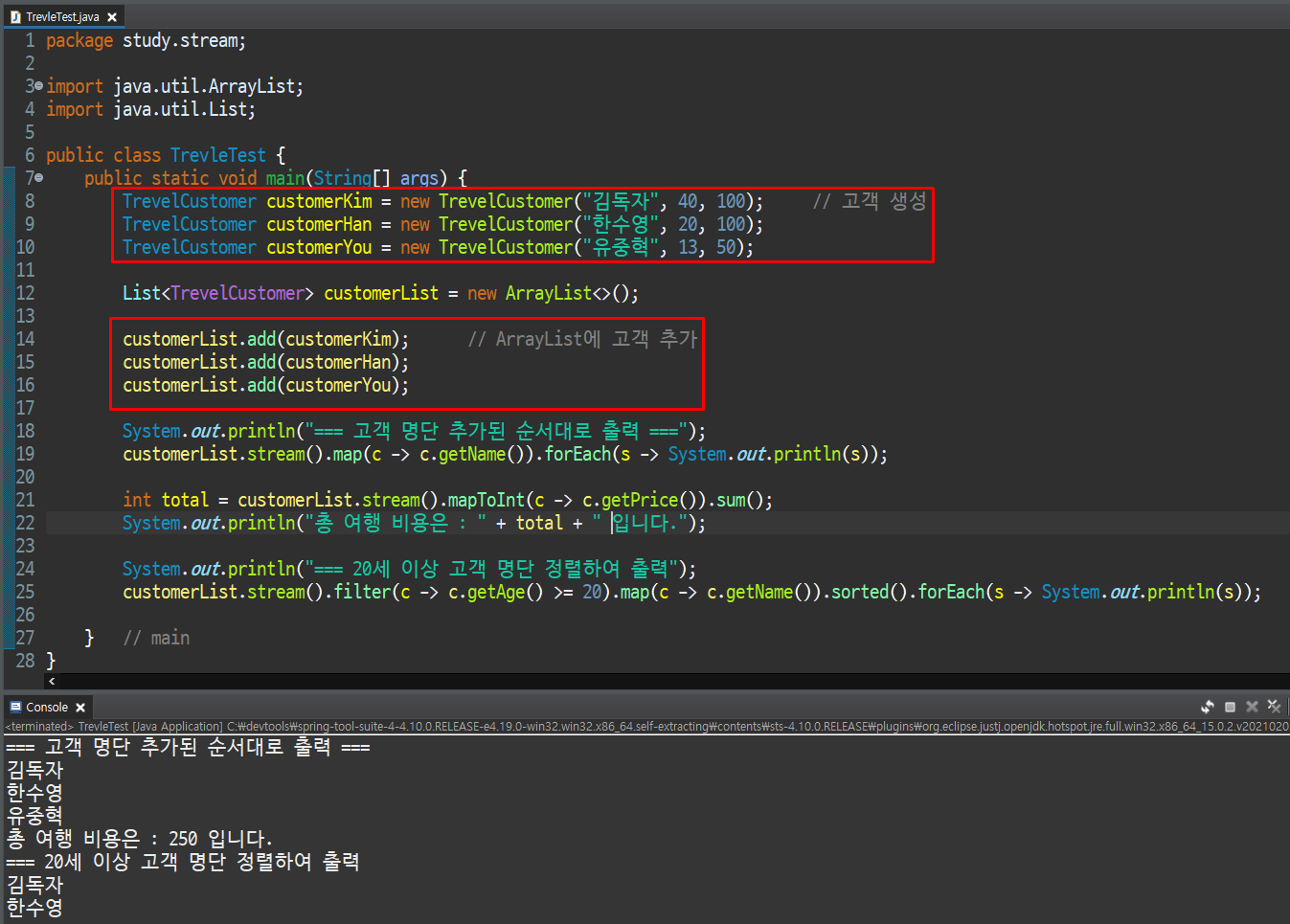1290x924 pixels.
Task: Click console output '유중혁'
Action: [x=34, y=816]
